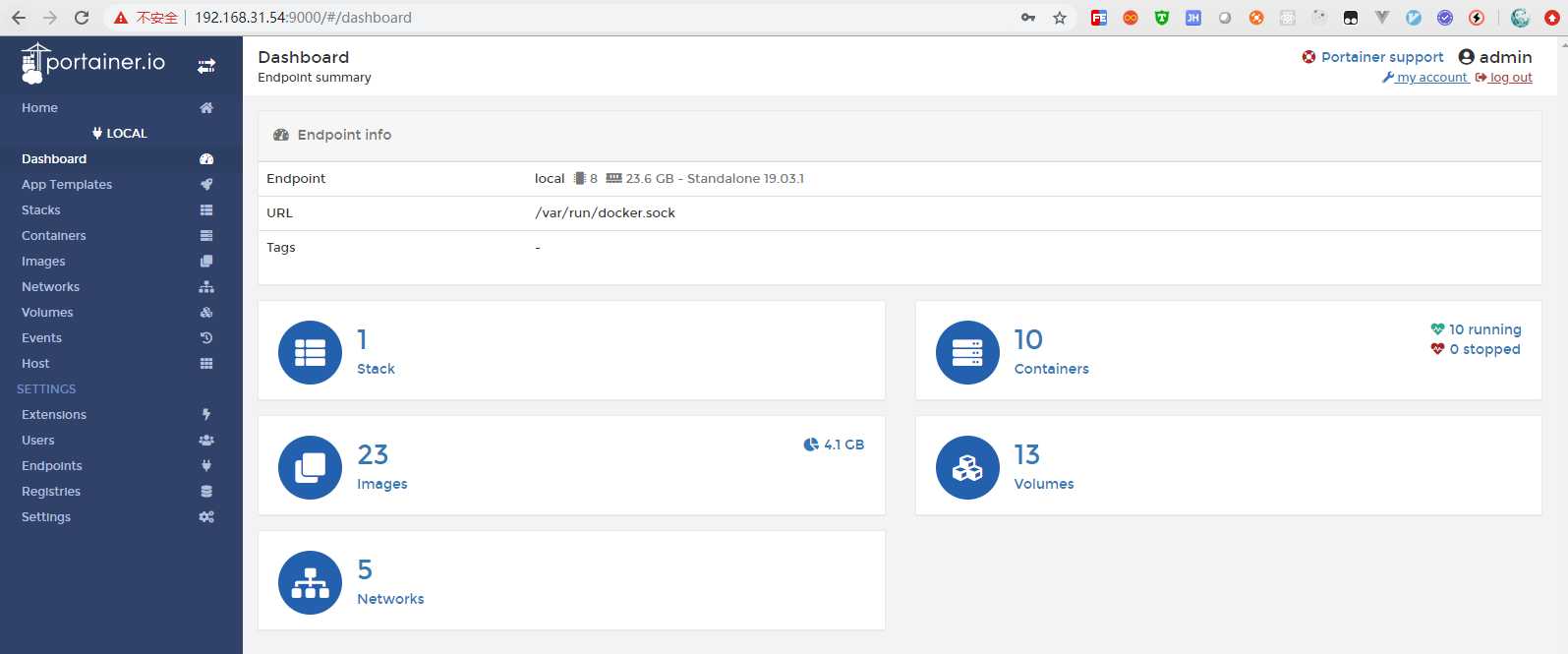The image size is (1568, 654).
Task: Click the browser address bar URL
Action: (x=303, y=18)
